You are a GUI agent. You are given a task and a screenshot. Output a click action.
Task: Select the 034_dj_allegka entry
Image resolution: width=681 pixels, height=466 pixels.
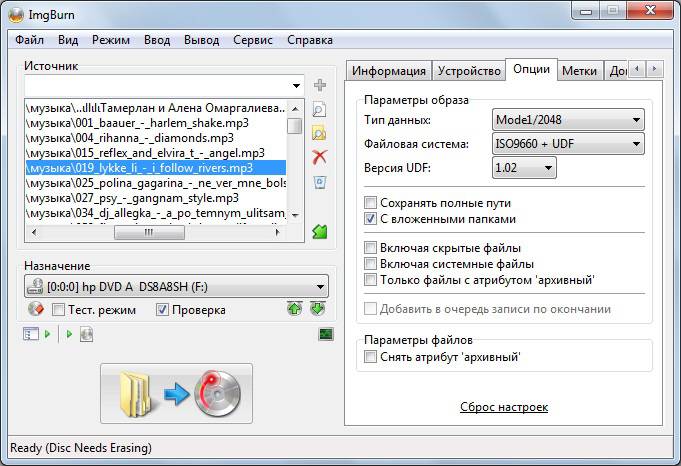pos(155,213)
